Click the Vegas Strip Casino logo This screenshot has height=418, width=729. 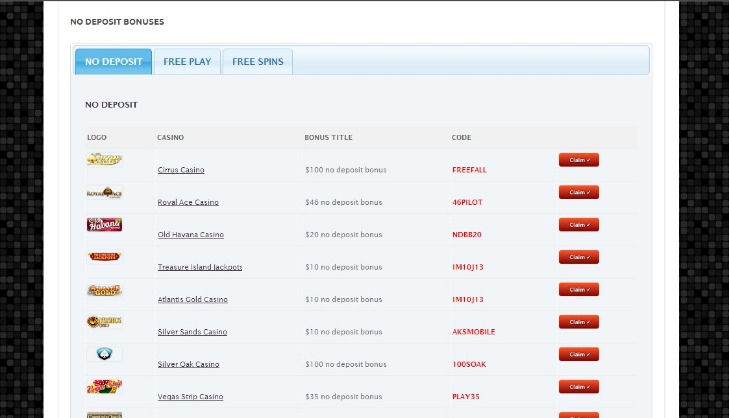click(x=104, y=386)
